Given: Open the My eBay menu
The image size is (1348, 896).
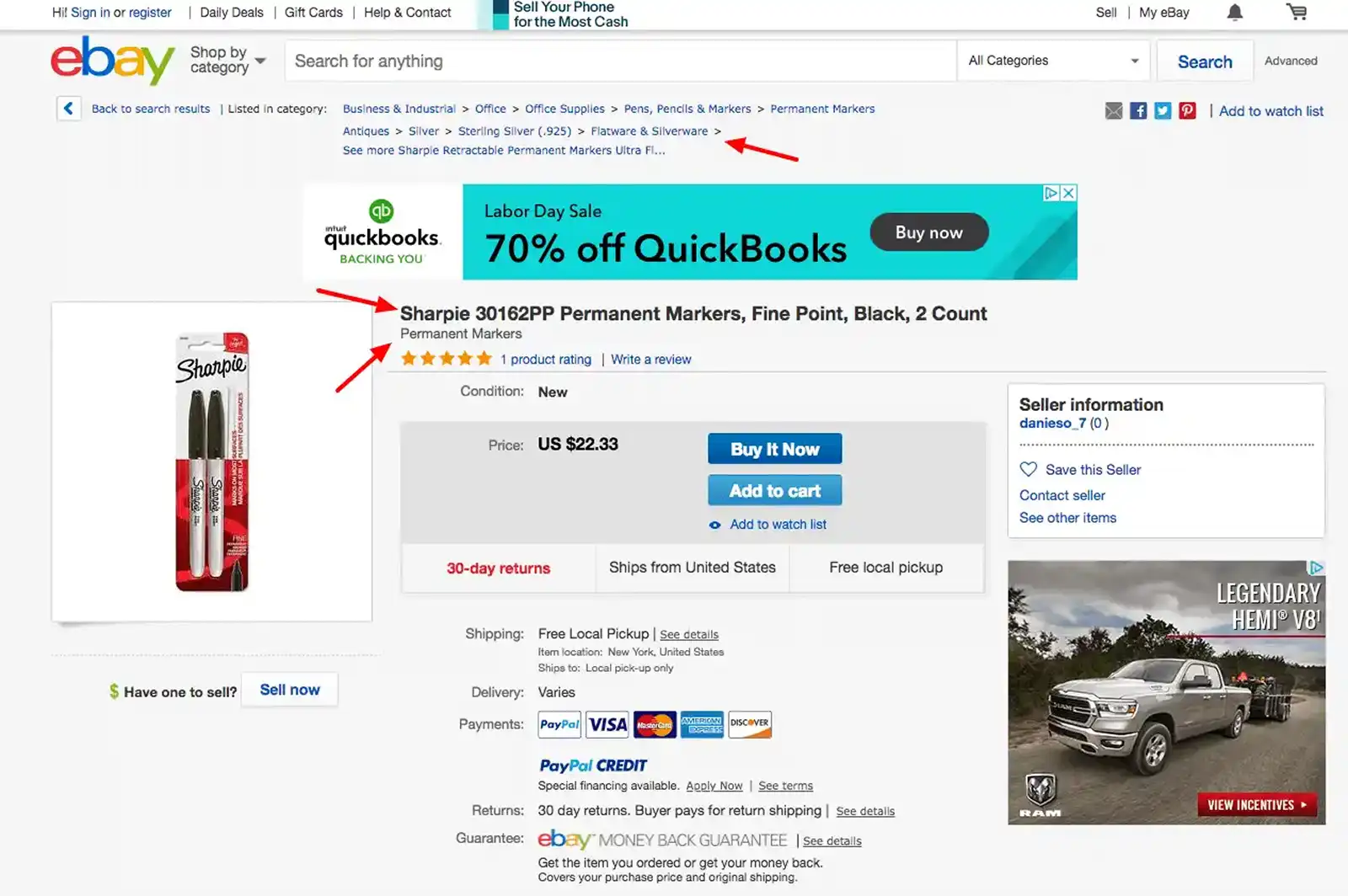Looking at the screenshot, I should click(x=1163, y=12).
